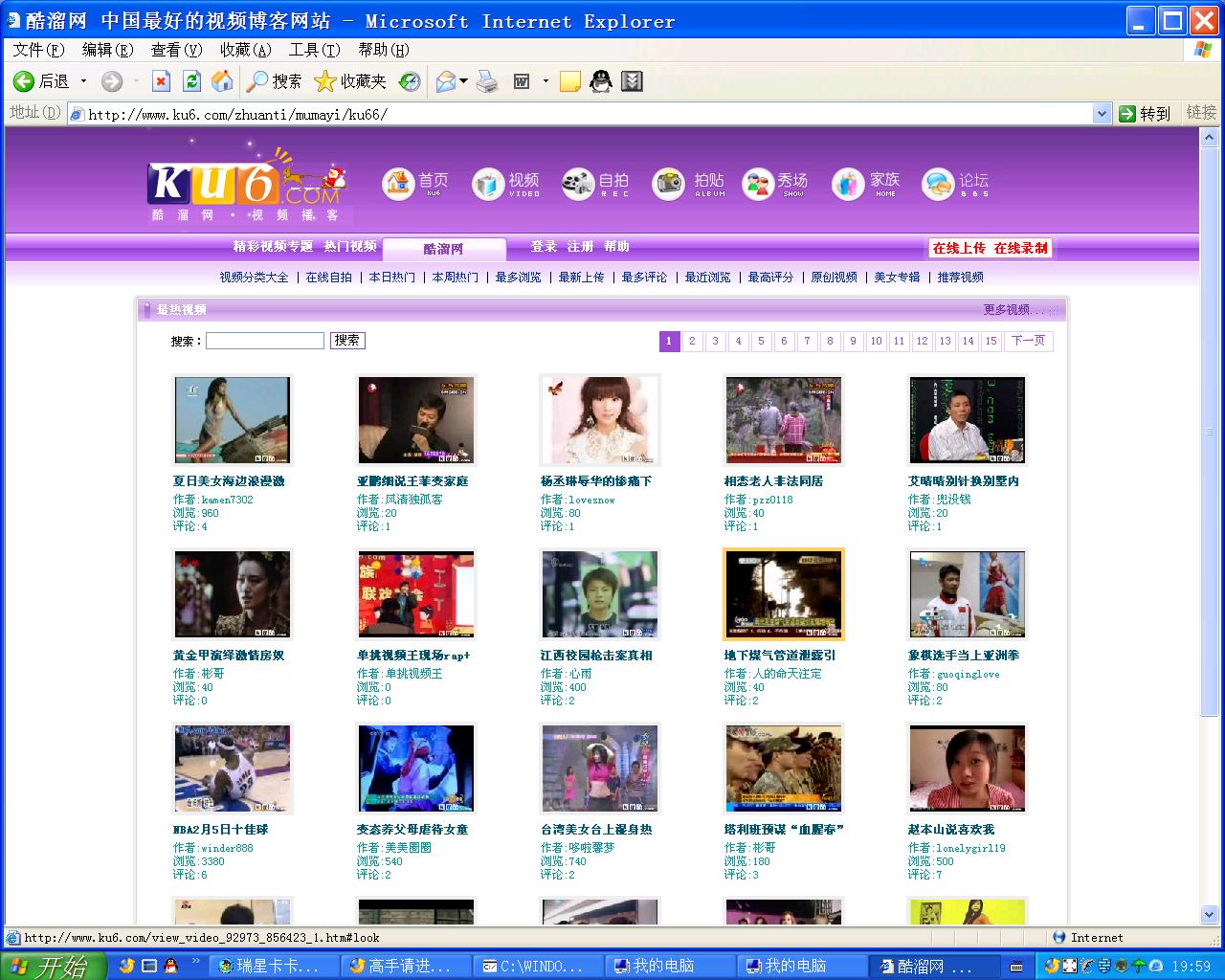Print the page with printer icon
The image size is (1225, 980).
coord(488,81)
